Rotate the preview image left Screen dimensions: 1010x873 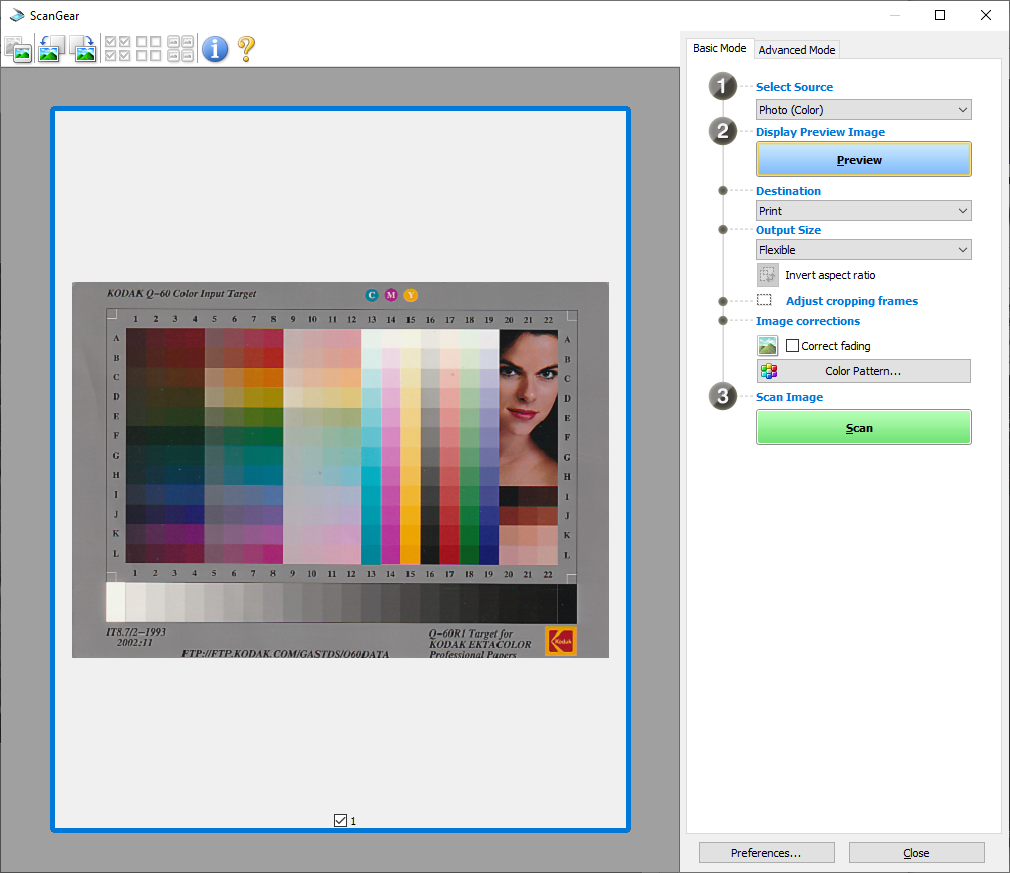[x=51, y=49]
